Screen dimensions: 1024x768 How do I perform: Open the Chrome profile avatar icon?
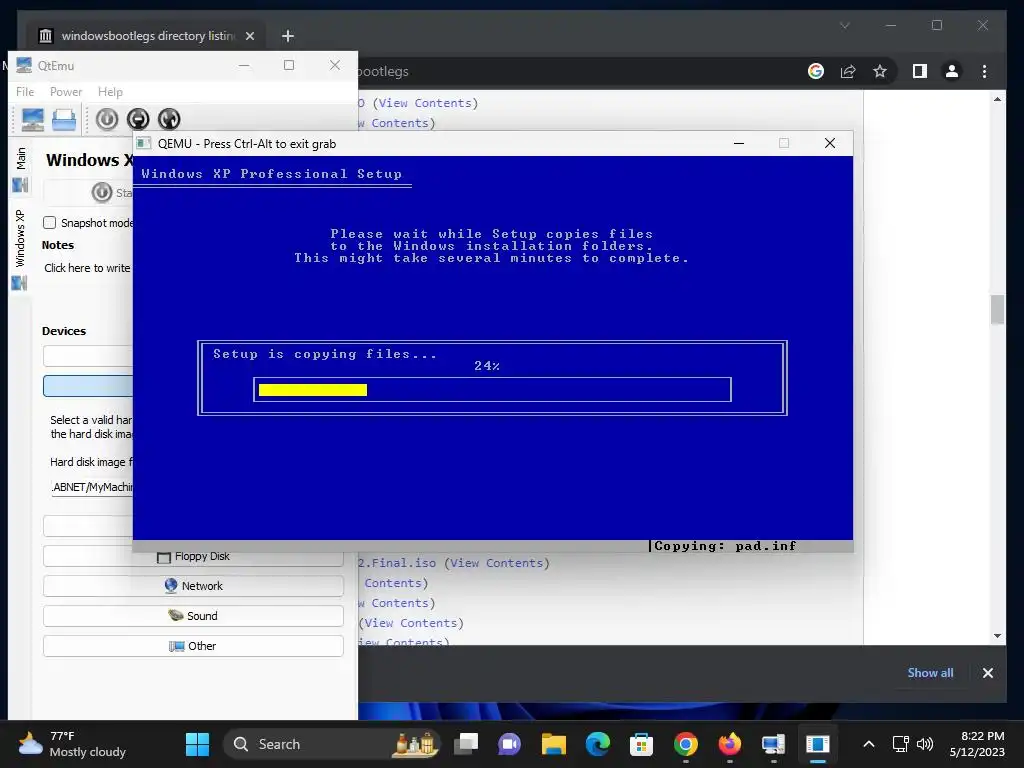(x=952, y=71)
